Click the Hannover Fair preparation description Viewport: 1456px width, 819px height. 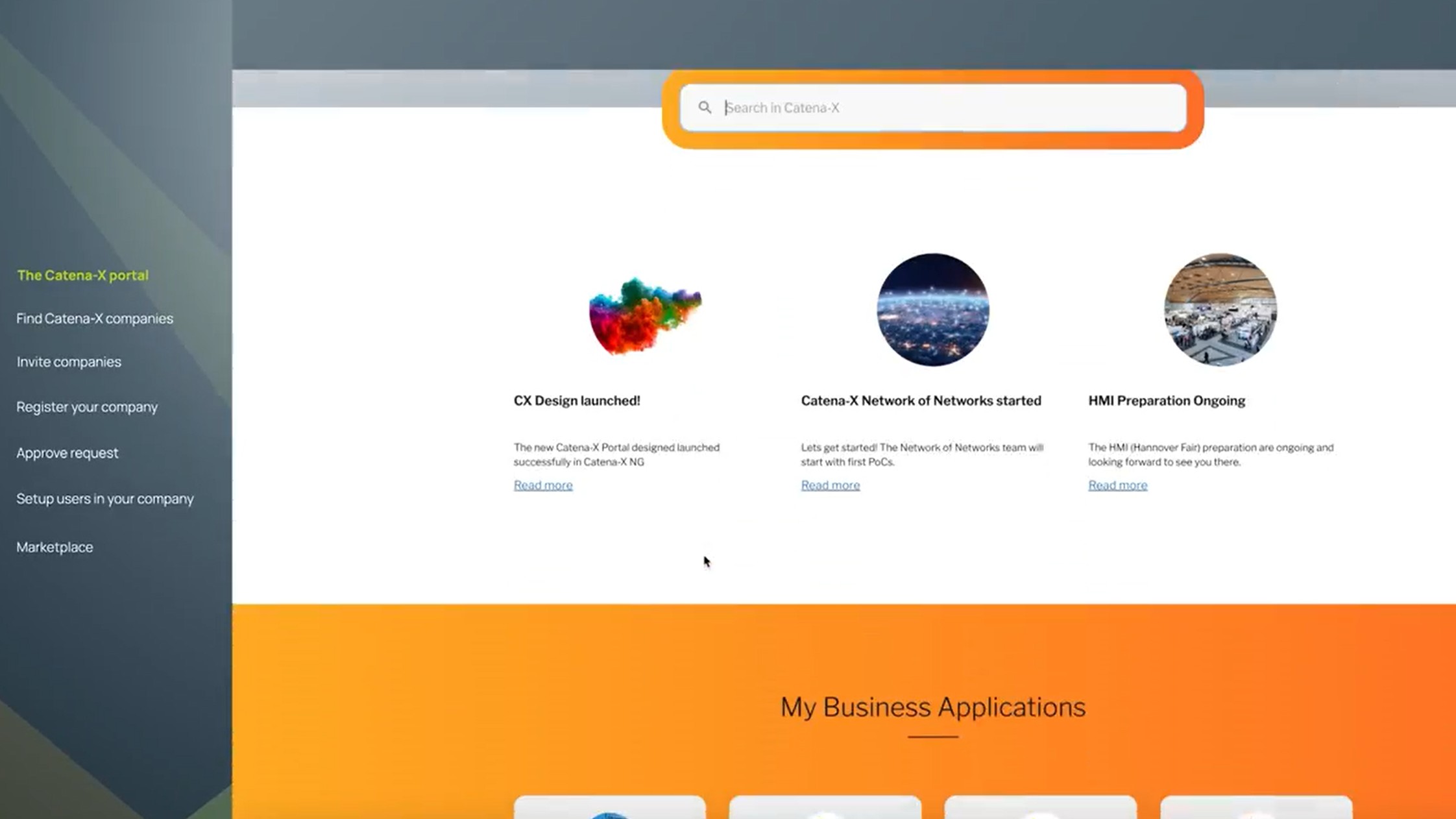tap(1211, 455)
